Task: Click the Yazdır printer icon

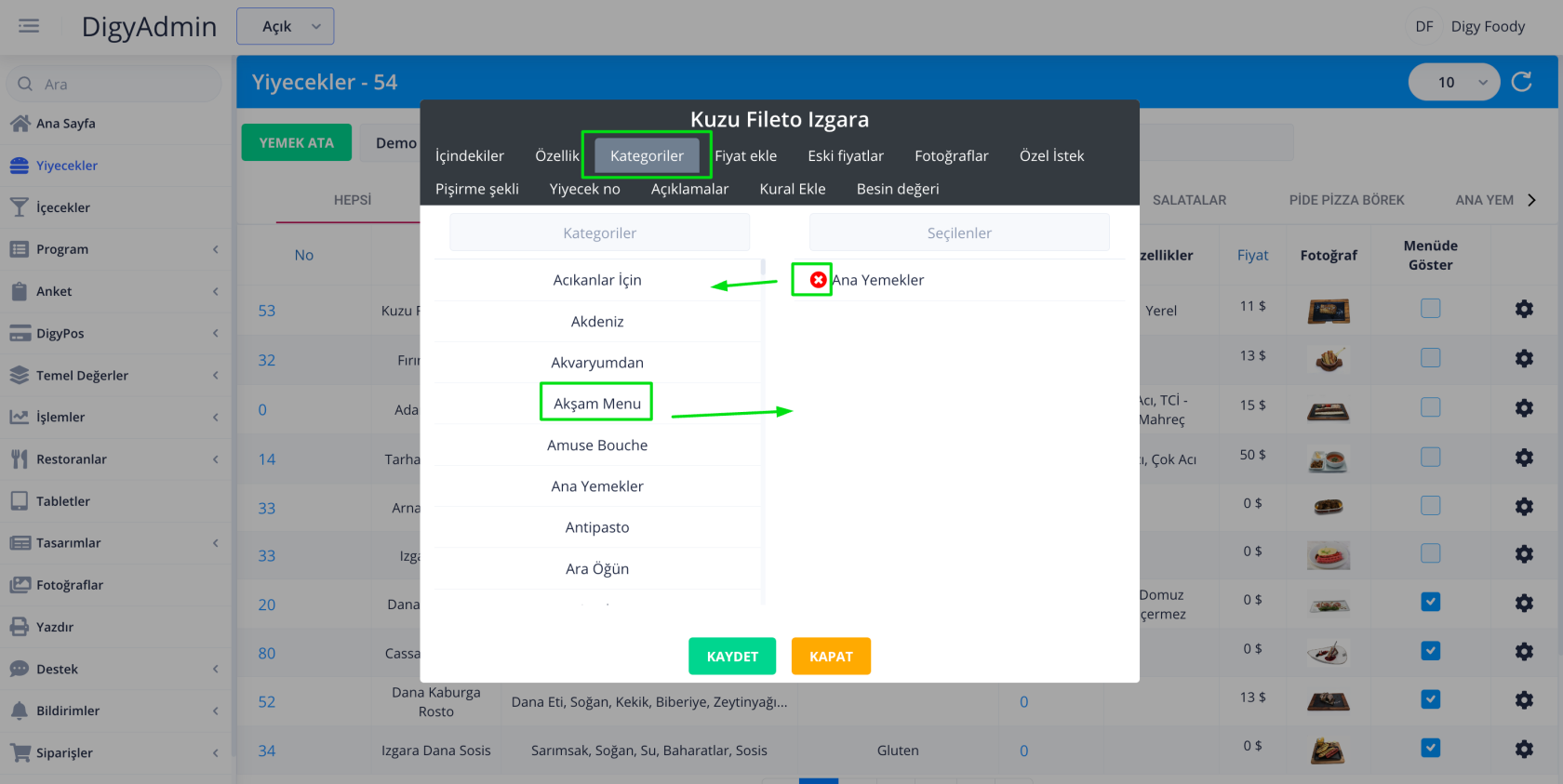Action: click(x=20, y=627)
